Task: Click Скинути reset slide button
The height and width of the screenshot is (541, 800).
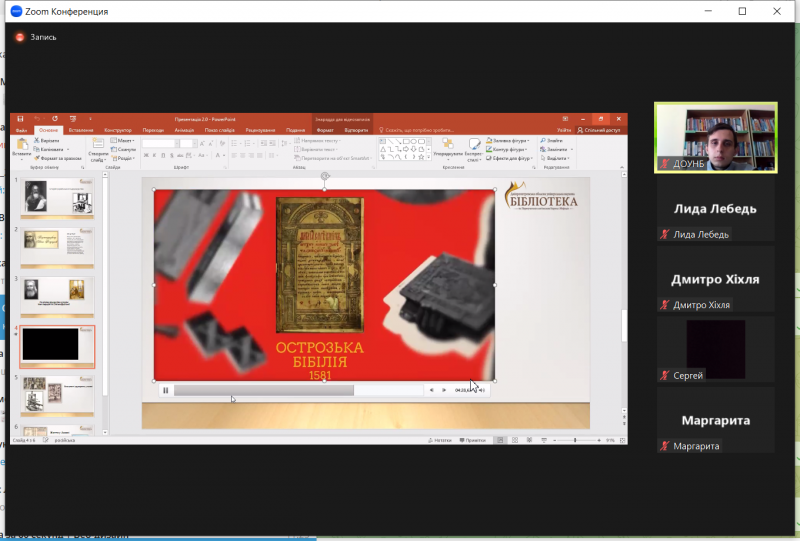Action: click(123, 150)
